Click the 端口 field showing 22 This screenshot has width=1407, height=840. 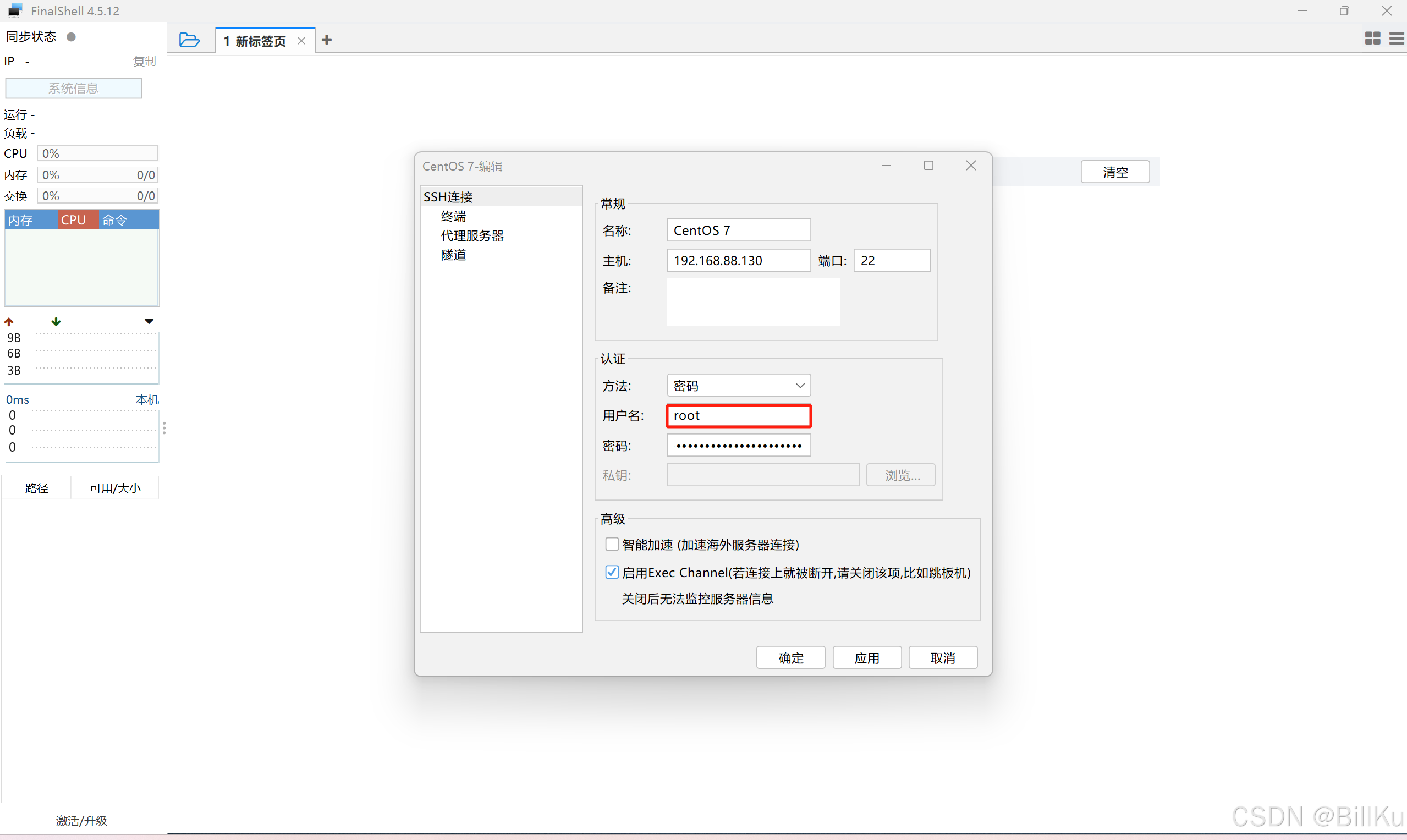pyautogui.click(x=892, y=260)
